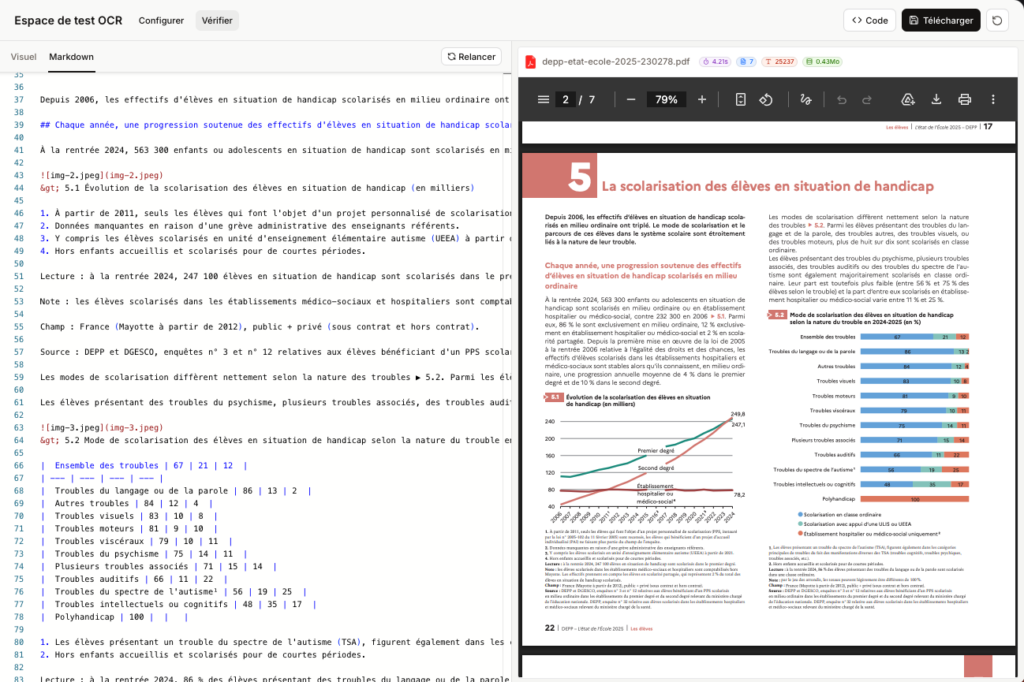Click the Télécharger button

point(940,19)
